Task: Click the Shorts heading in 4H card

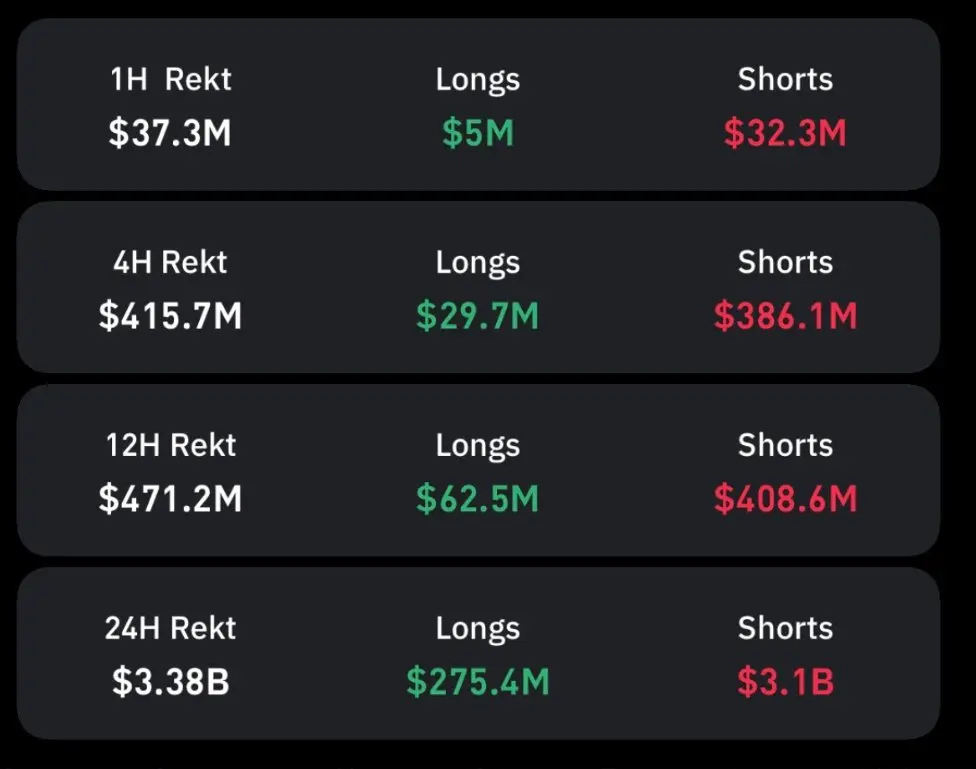Action: (786, 262)
